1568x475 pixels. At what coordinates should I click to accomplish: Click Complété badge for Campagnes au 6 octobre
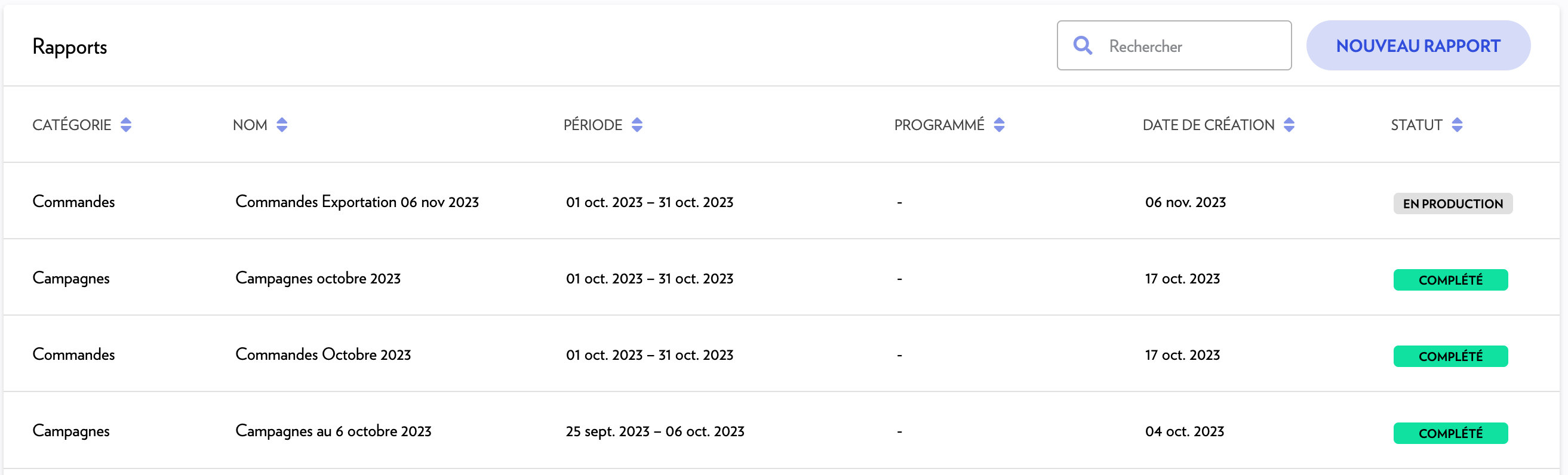[1450, 433]
